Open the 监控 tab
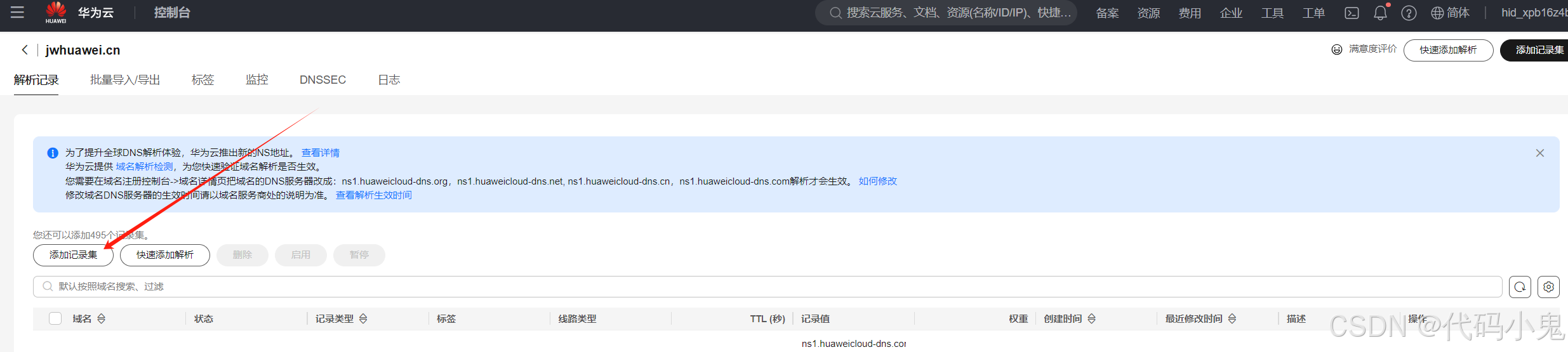This screenshot has height=352, width=1568. click(x=257, y=80)
